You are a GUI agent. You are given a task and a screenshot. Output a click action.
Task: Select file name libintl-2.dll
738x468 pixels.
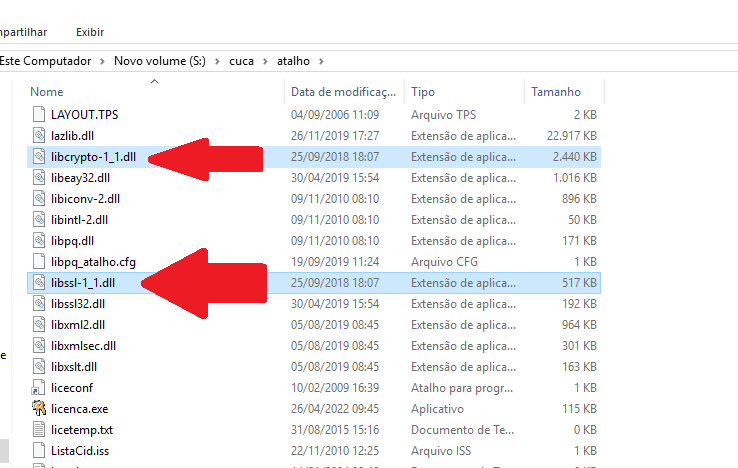coord(80,220)
